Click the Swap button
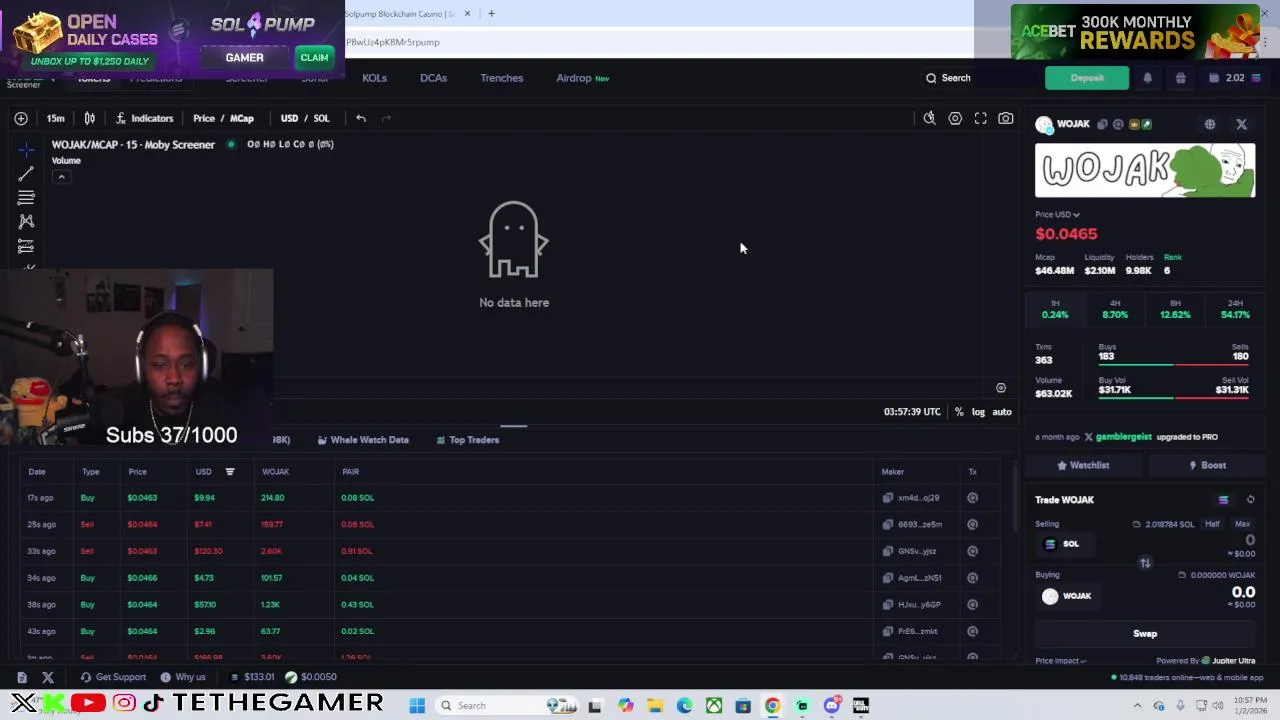Screen dimensions: 1280x720 coord(1145,634)
